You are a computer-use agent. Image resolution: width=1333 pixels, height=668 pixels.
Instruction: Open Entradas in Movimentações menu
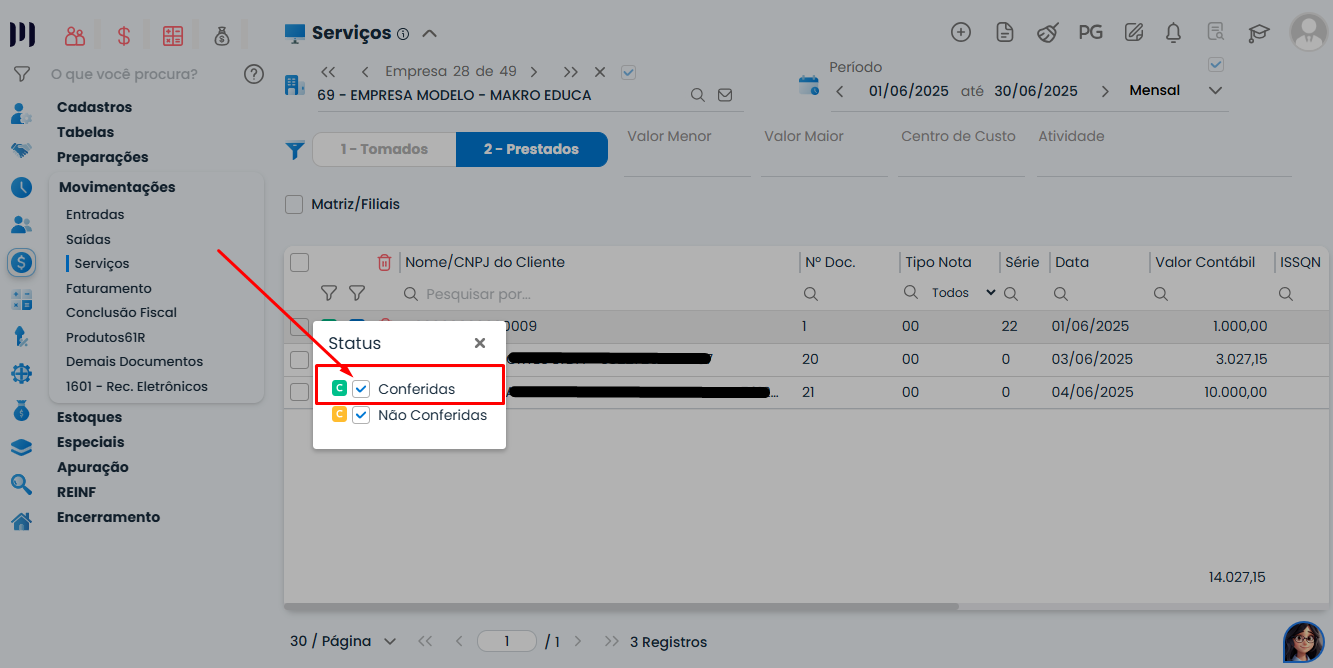pos(95,214)
